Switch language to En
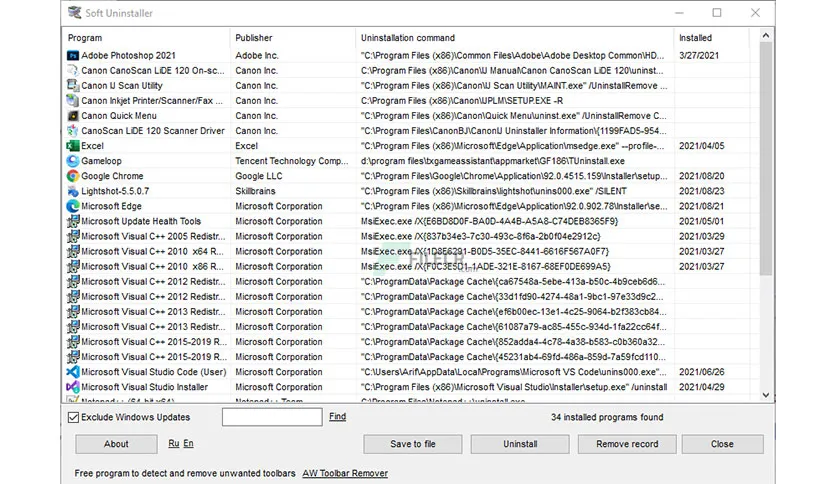The image size is (836, 484). click(x=188, y=443)
